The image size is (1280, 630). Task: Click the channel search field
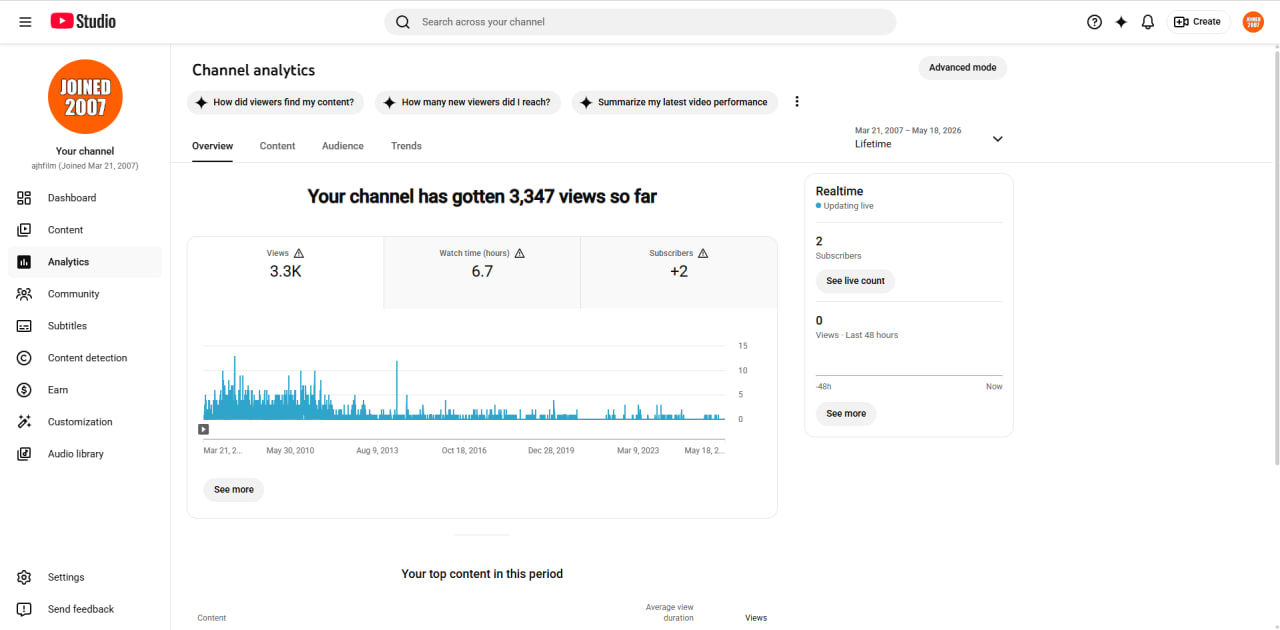point(640,22)
